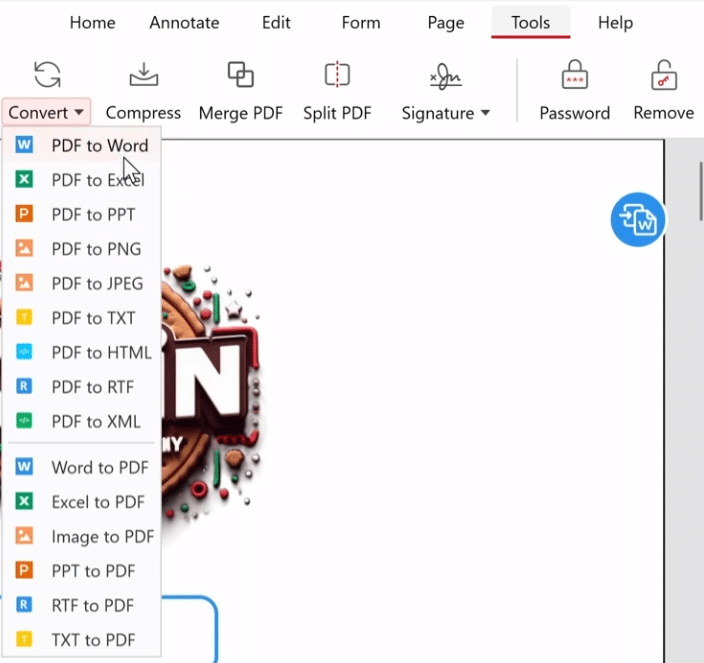Choose Word to PDF option
The height and width of the screenshot is (663, 704).
point(82,467)
